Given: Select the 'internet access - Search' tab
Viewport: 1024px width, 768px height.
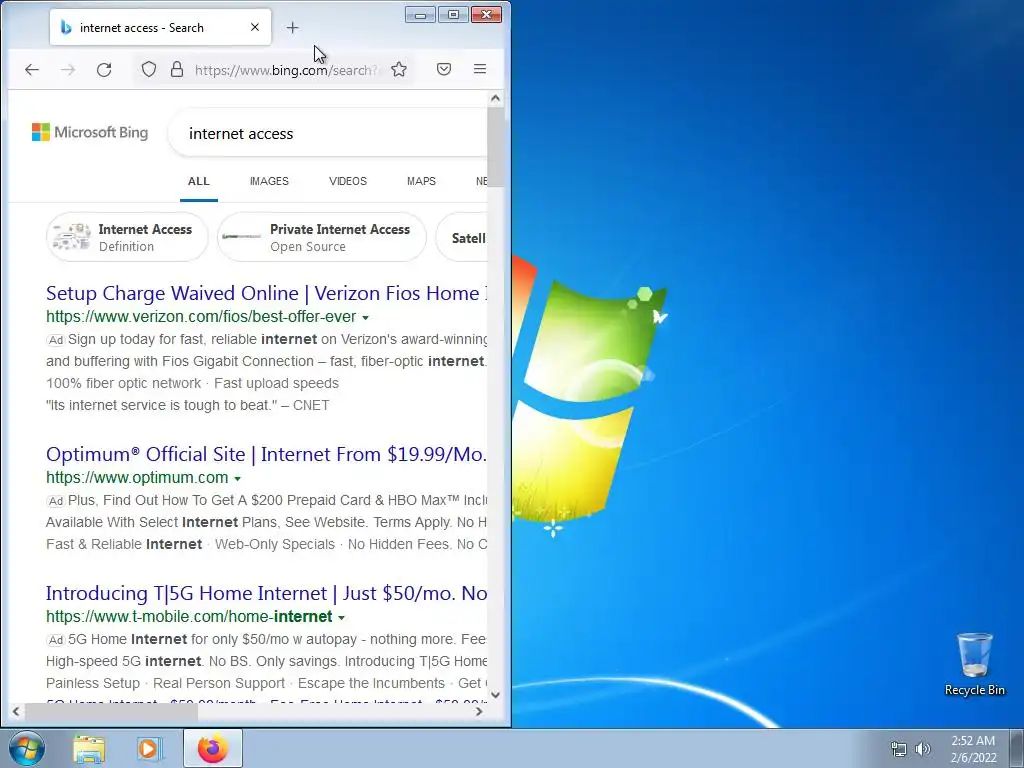Looking at the screenshot, I should click(x=160, y=27).
